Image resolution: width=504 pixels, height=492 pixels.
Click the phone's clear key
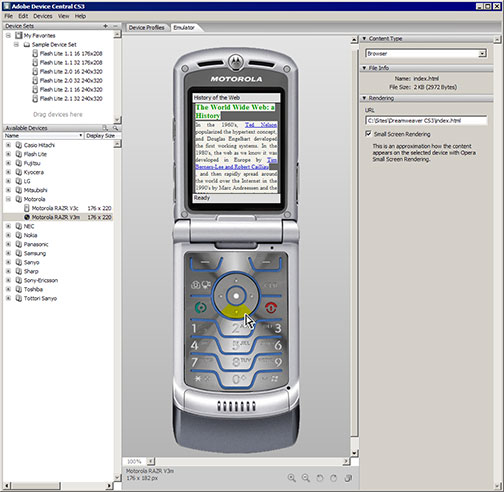click(x=271, y=285)
